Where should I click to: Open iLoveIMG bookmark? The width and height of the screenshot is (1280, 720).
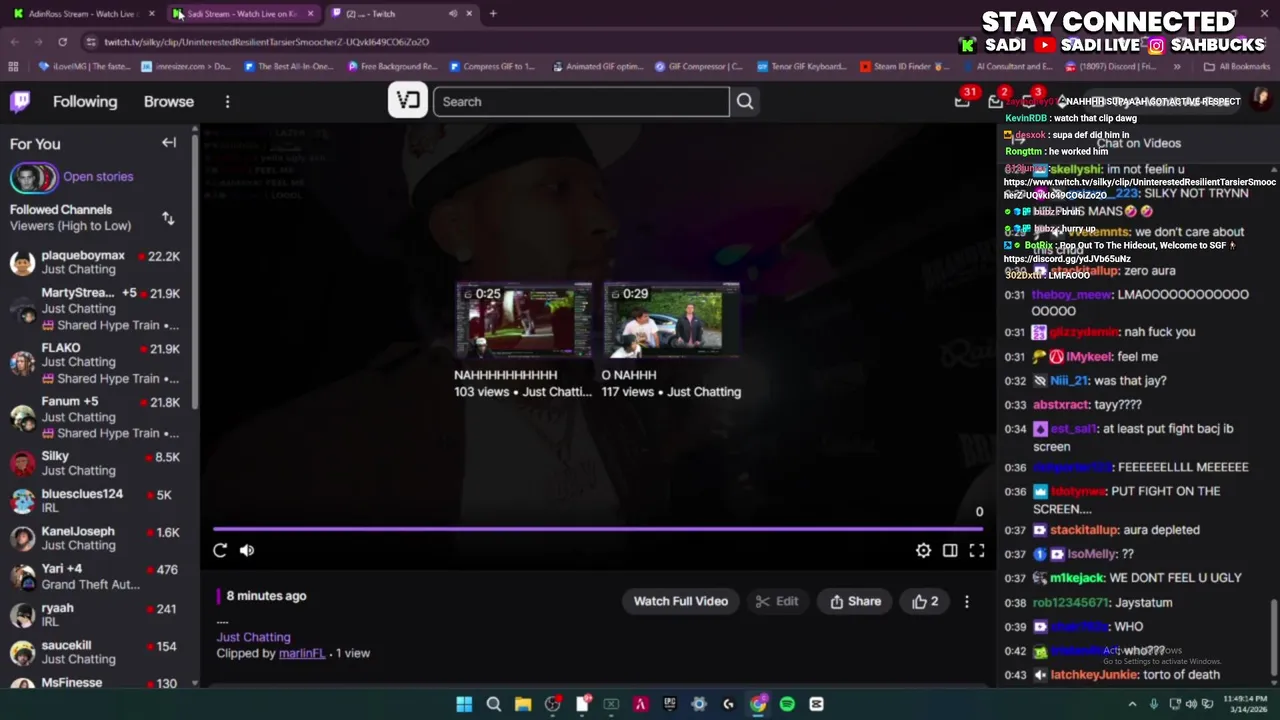85,67
